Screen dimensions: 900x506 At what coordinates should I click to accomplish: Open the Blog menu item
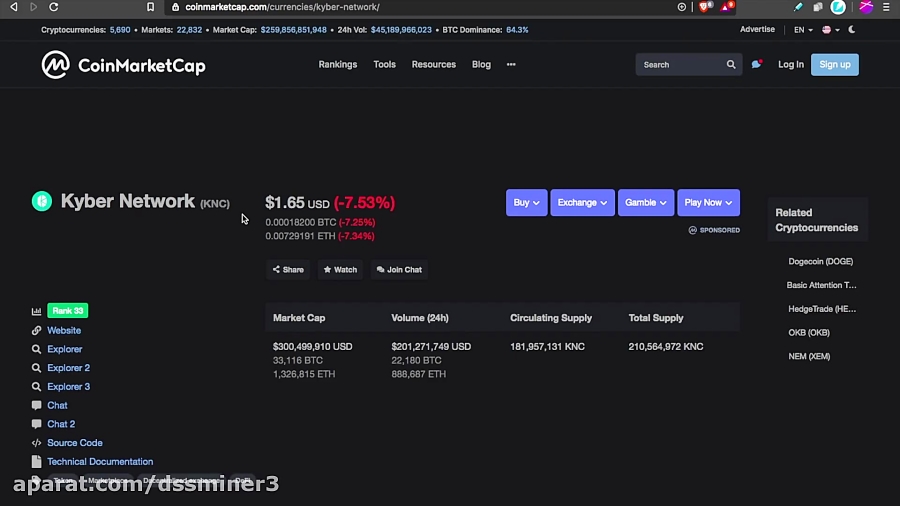481,64
